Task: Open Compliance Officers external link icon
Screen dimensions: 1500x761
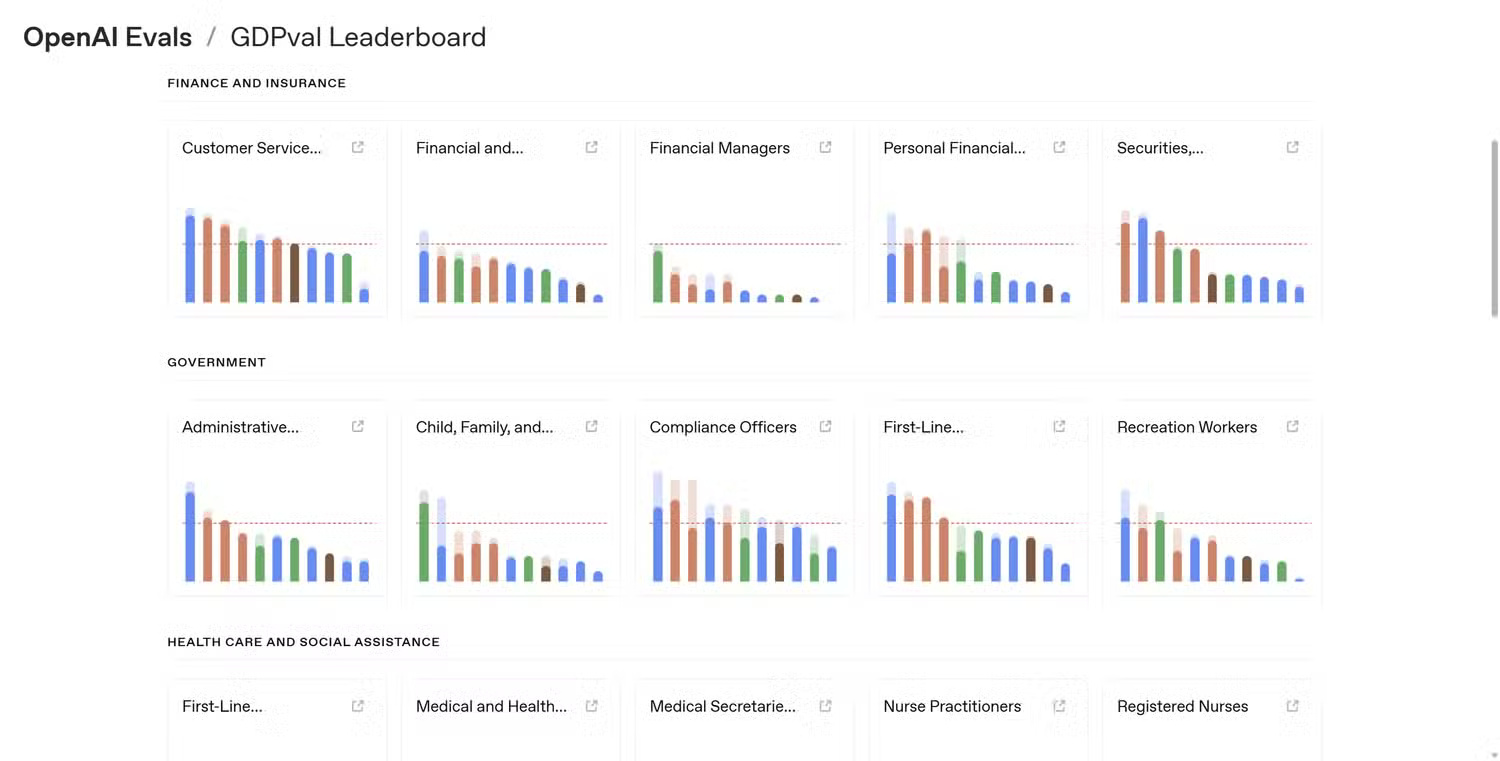Action: pos(825,425)
